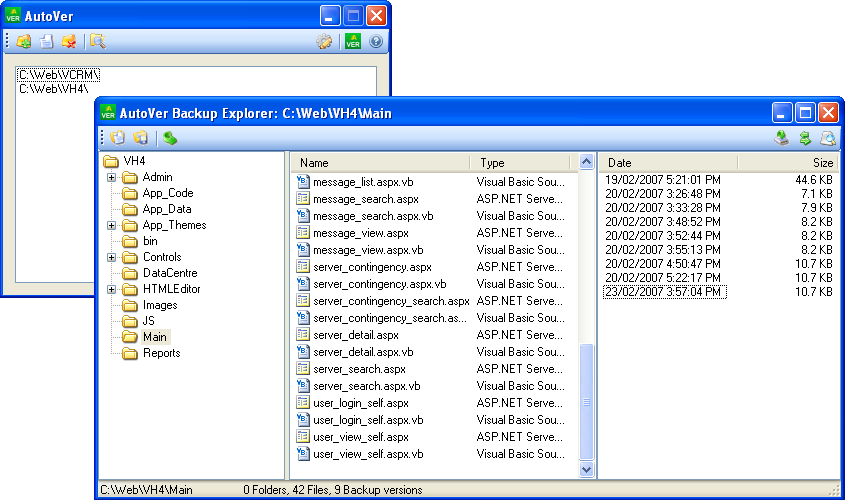Screen dimensions: 846x500
Task: Click the green VER about icon in AutoVer toolbar
Action: [x=353, y=42]
